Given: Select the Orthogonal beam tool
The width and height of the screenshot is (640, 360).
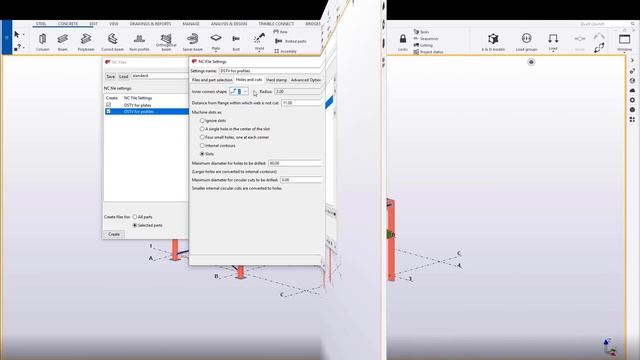Looking at the screenshot, I should point(166,42).
